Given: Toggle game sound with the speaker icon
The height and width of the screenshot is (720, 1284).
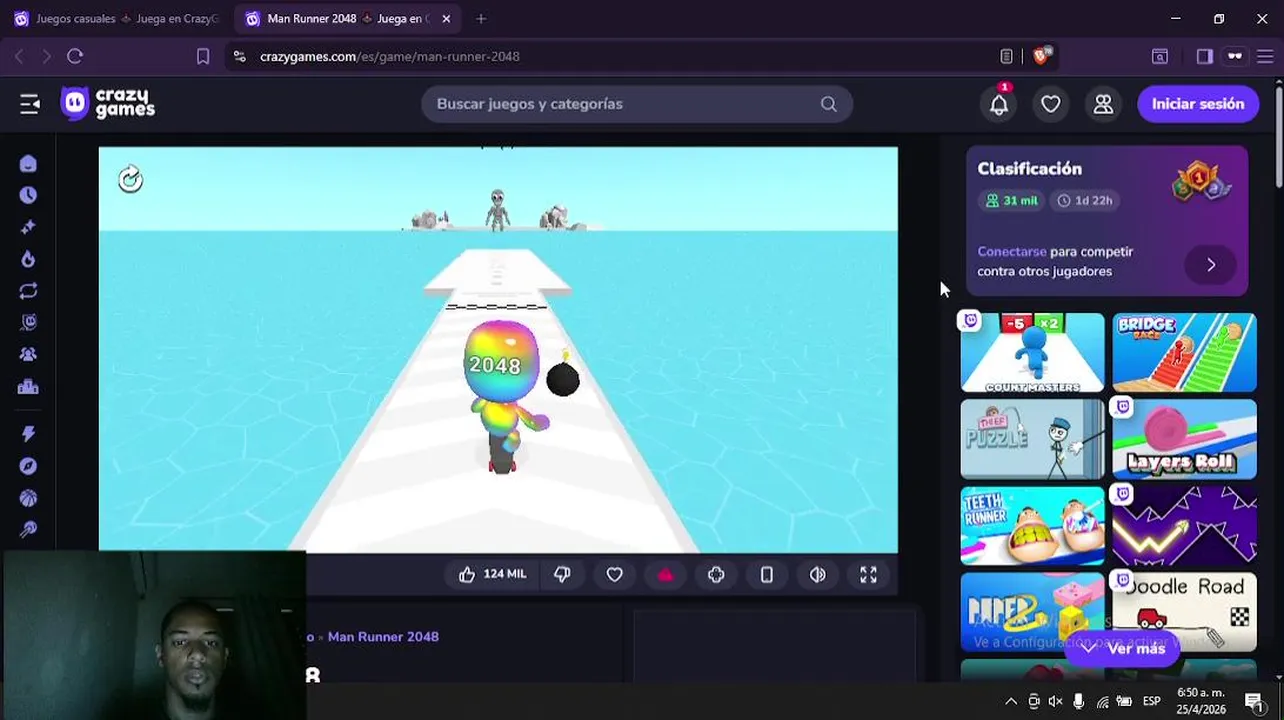Looking at the screenshot, I should [x=818, y=574].
